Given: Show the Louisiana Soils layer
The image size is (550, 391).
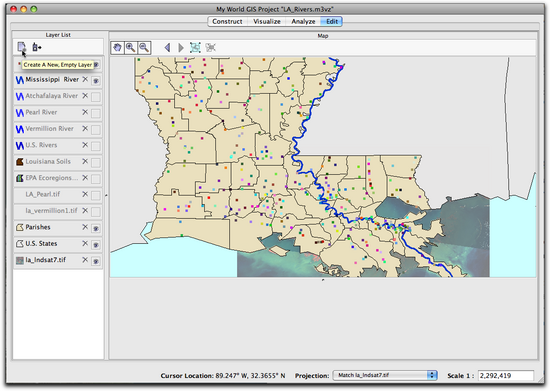Looking at the screenshot, I should [96, 162].
